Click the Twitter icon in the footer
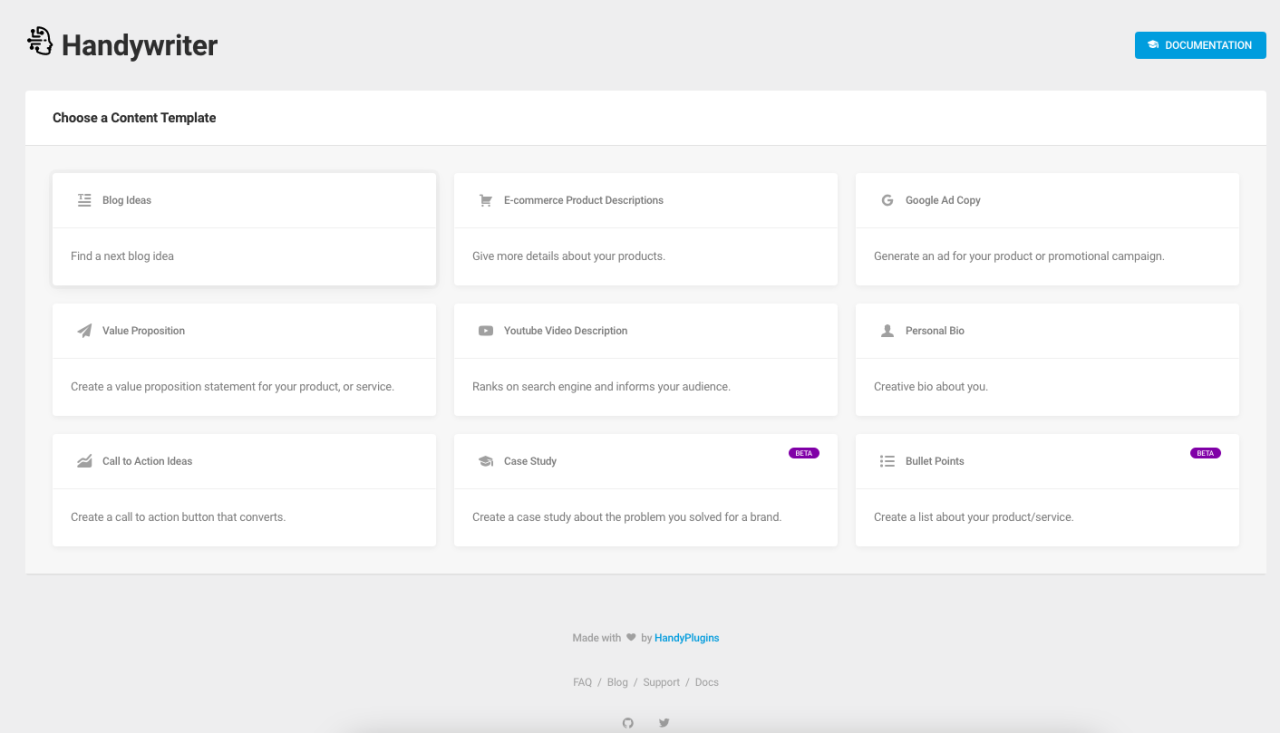 coord(663,722)
